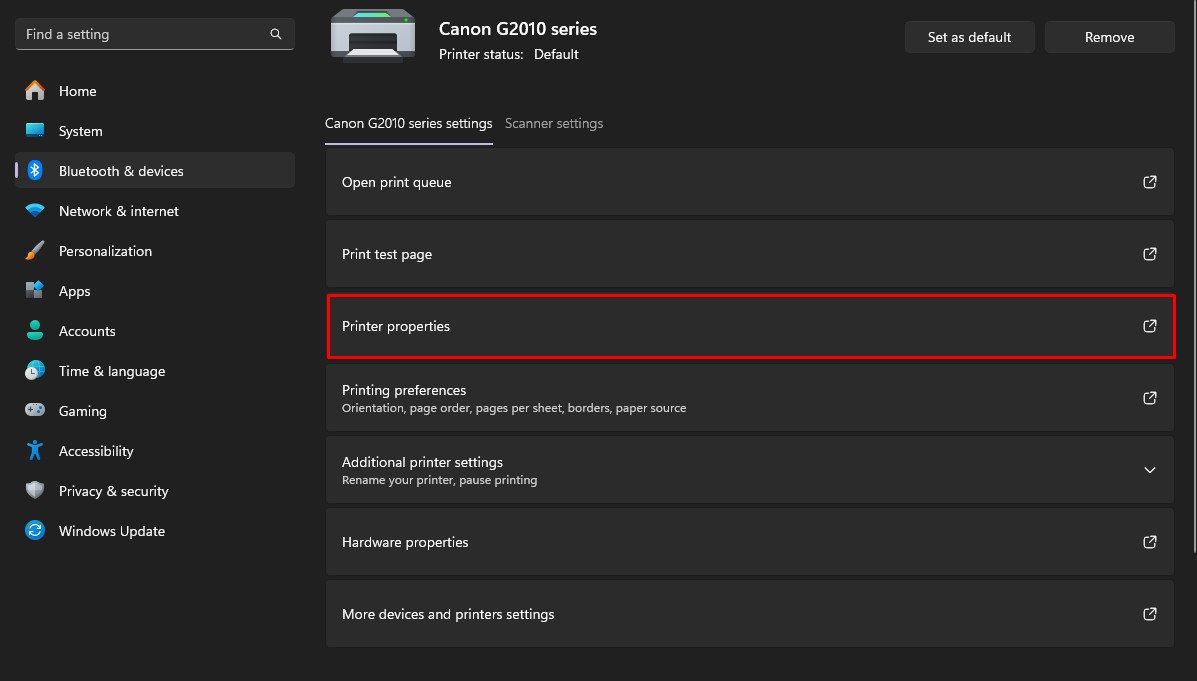Open Printing preferences title

404,390
